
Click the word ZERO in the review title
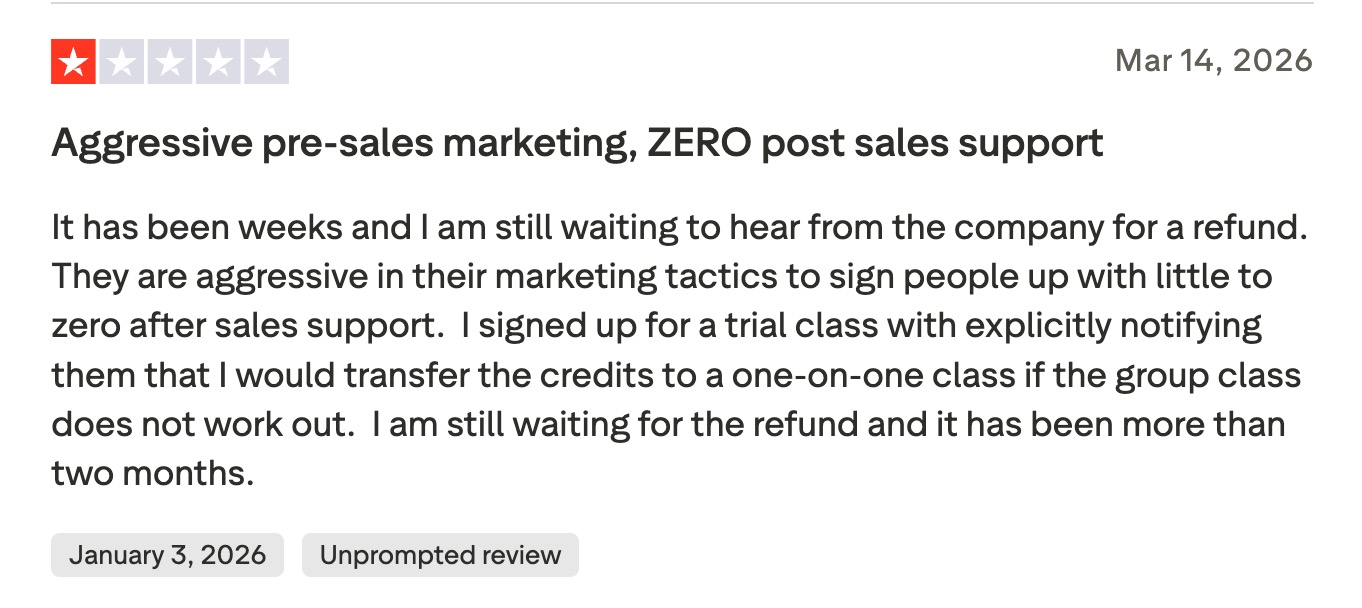[x=698, y=144]
